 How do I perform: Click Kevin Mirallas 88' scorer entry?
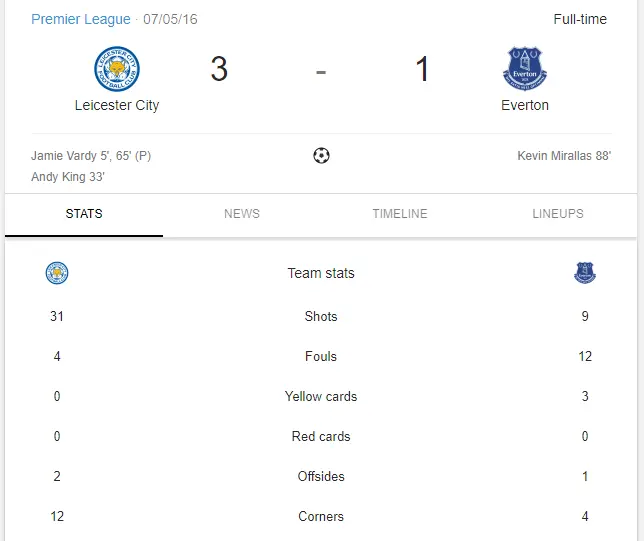point(564,156)
